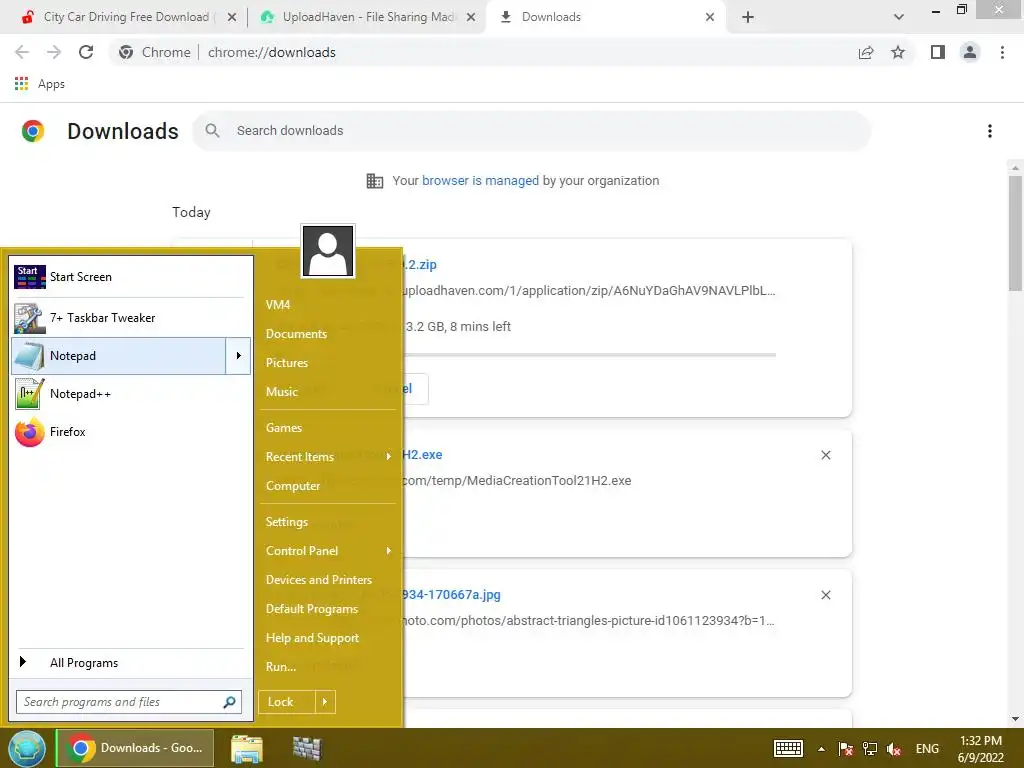The height and width of the screenshot is (768, 1024).
Task: Open the .zip download file link
Action: tap(420, 264)
